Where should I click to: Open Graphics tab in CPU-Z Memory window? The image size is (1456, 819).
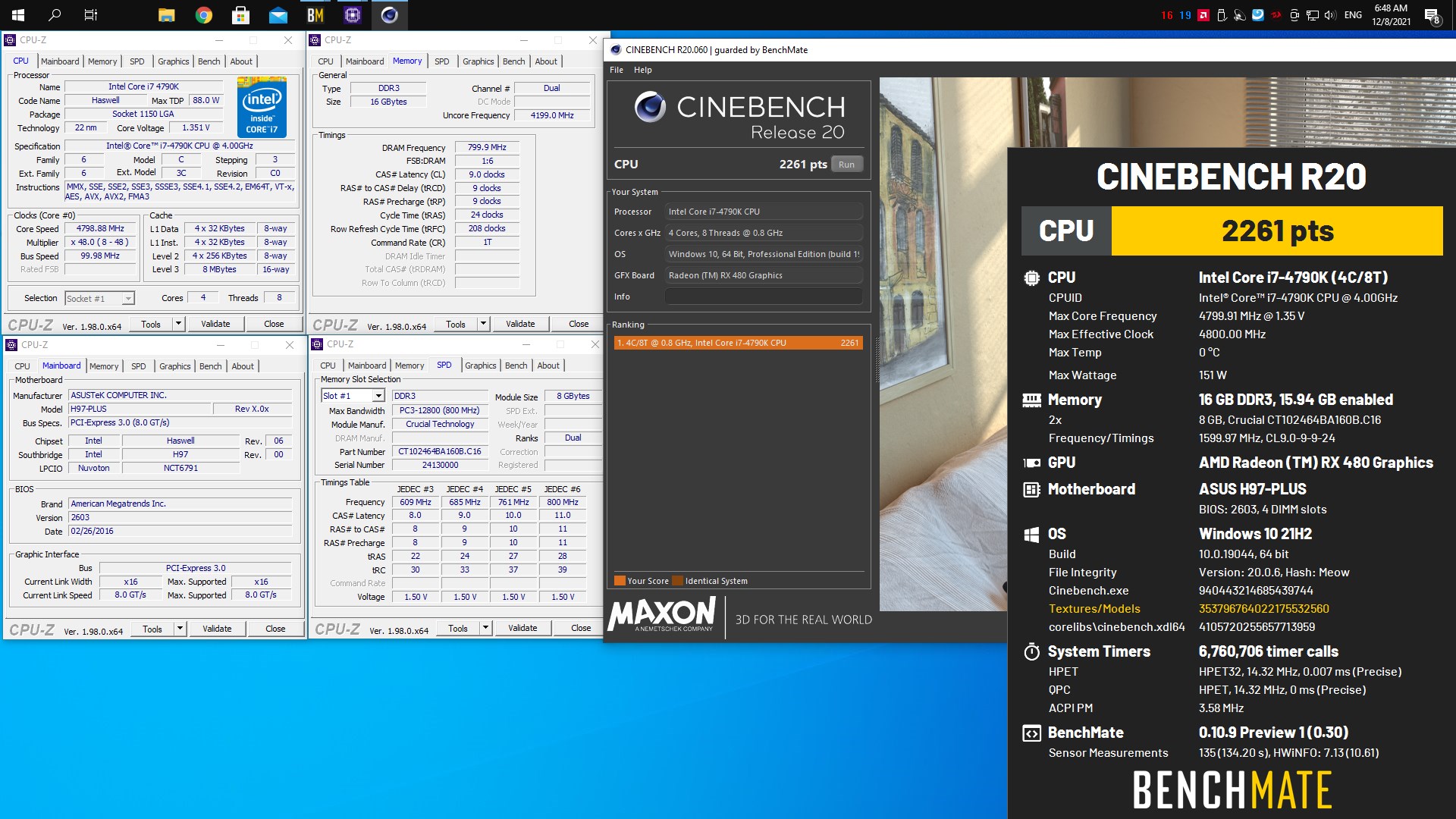[479, 61]
